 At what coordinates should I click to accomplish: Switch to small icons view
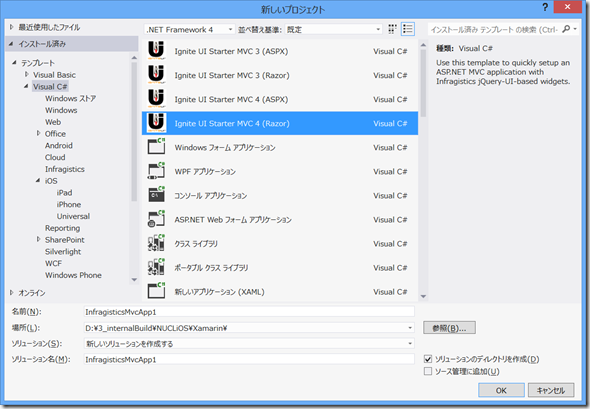point(392,29)
